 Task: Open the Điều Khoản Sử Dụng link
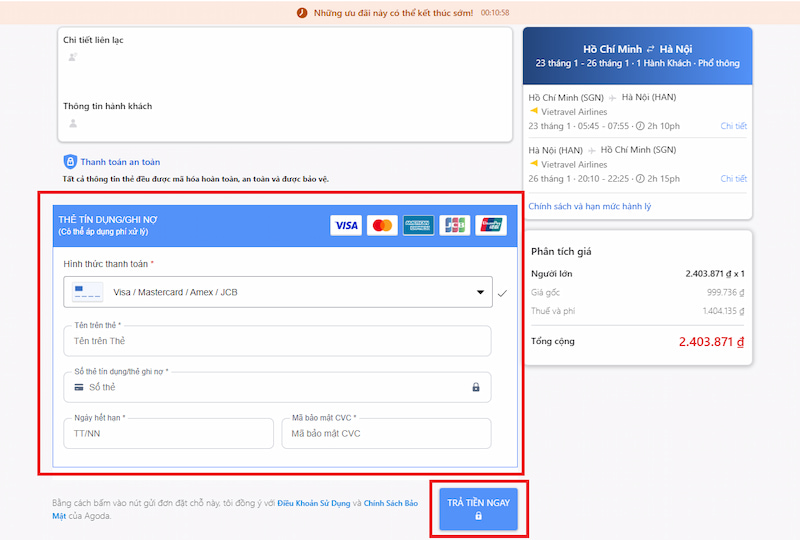pos(314,503)
